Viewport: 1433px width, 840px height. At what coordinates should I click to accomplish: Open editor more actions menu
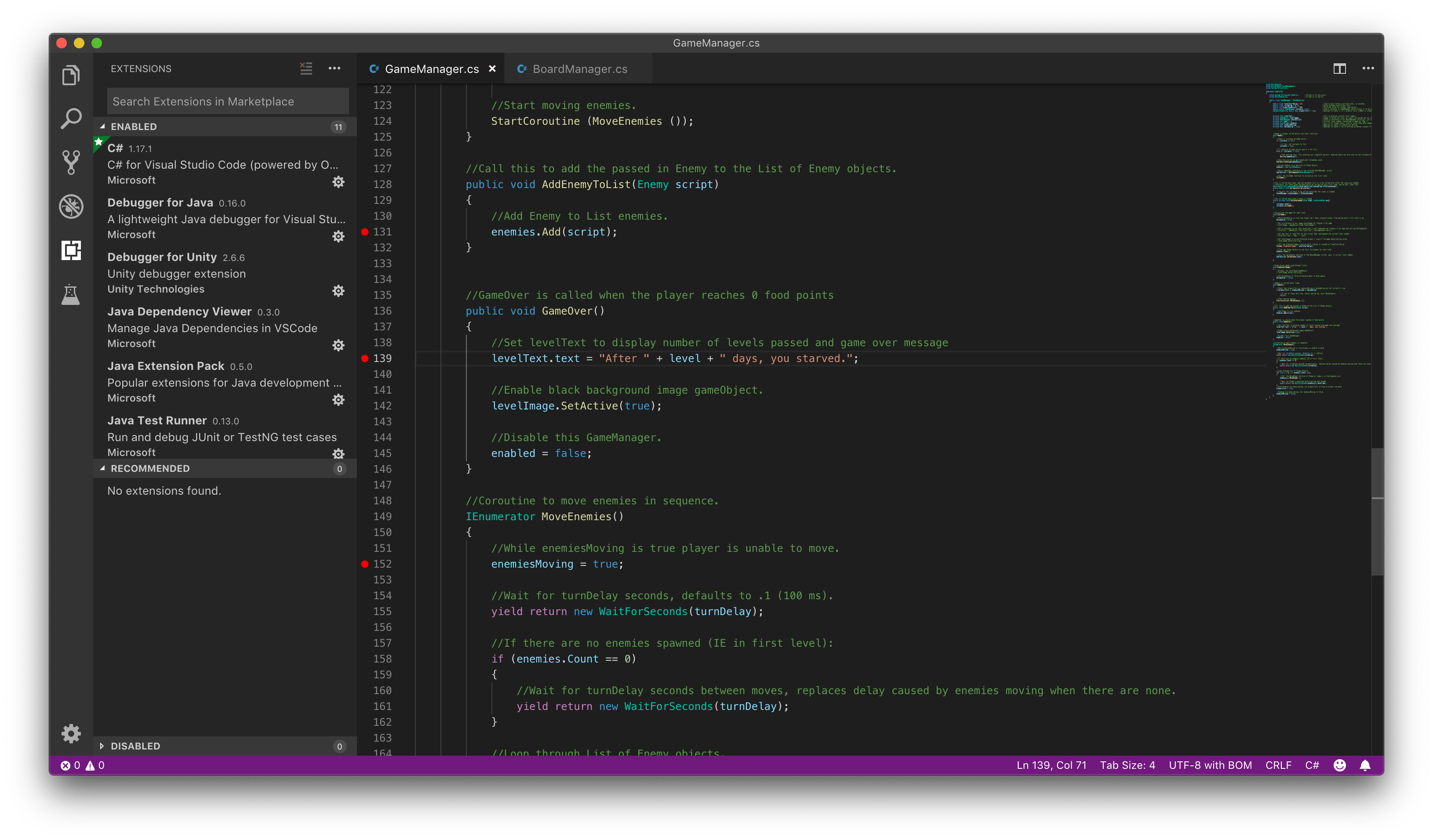[1368, 69]
